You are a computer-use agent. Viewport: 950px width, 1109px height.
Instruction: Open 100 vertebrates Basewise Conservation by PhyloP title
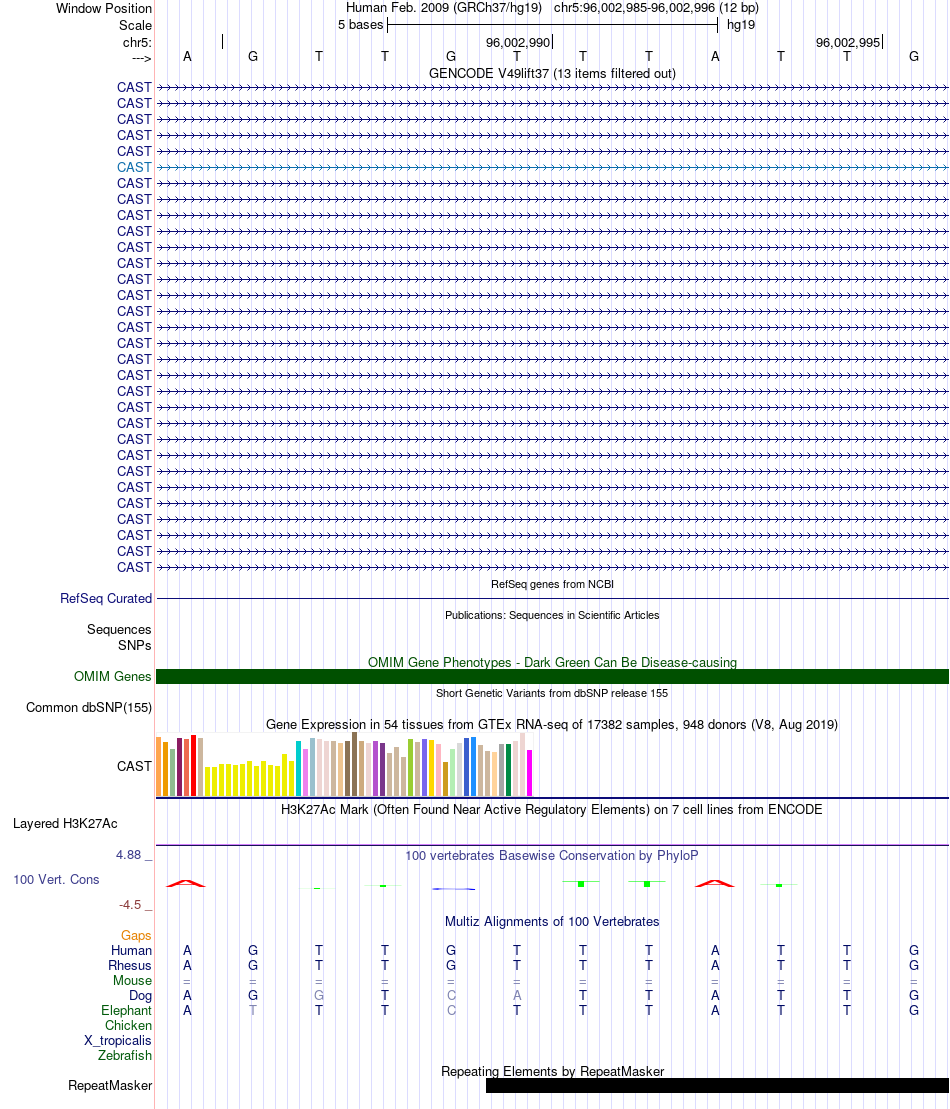tap(552, 855)
